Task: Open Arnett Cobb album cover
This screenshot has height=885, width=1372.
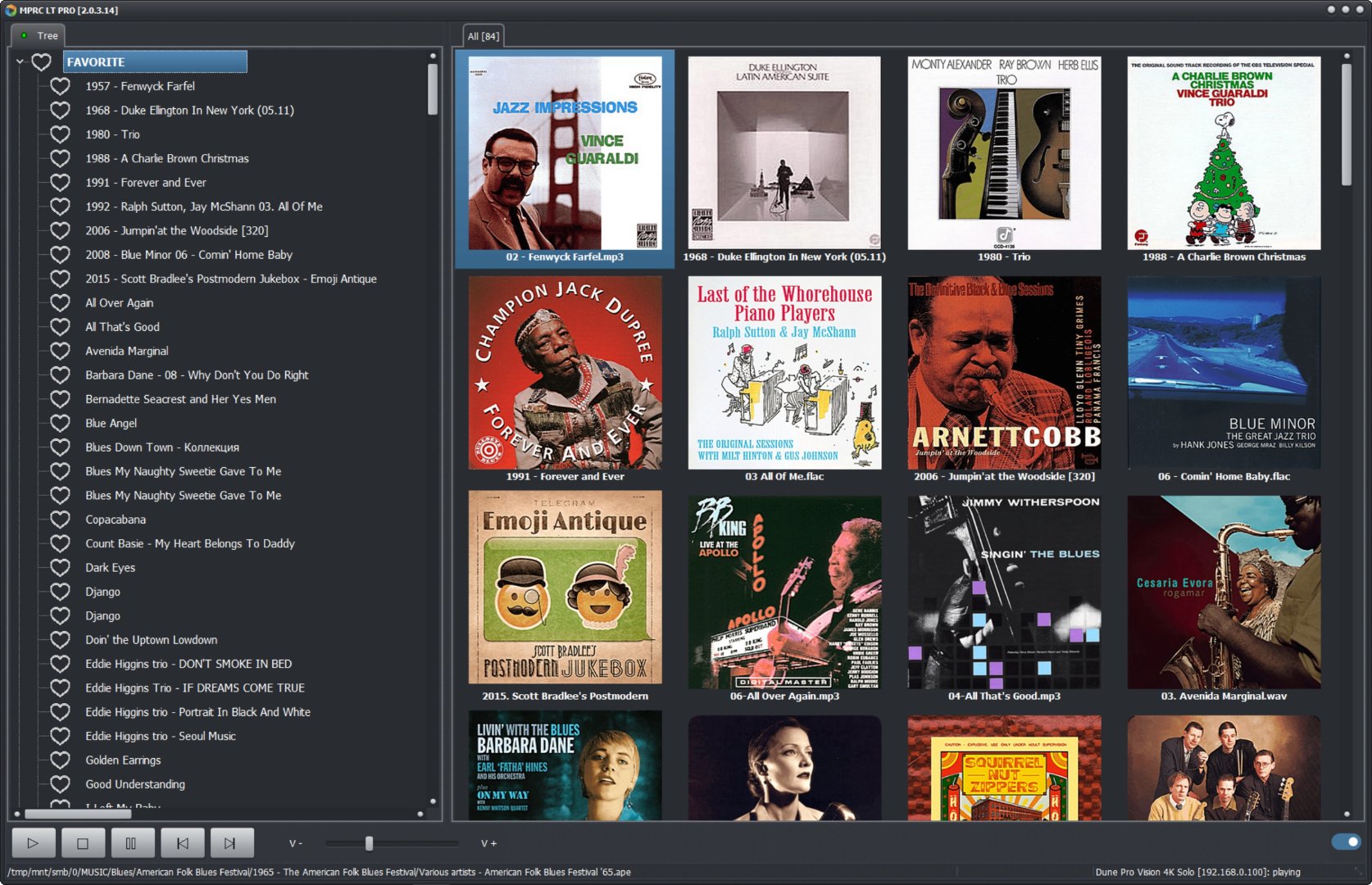Action: point(1005,373)
